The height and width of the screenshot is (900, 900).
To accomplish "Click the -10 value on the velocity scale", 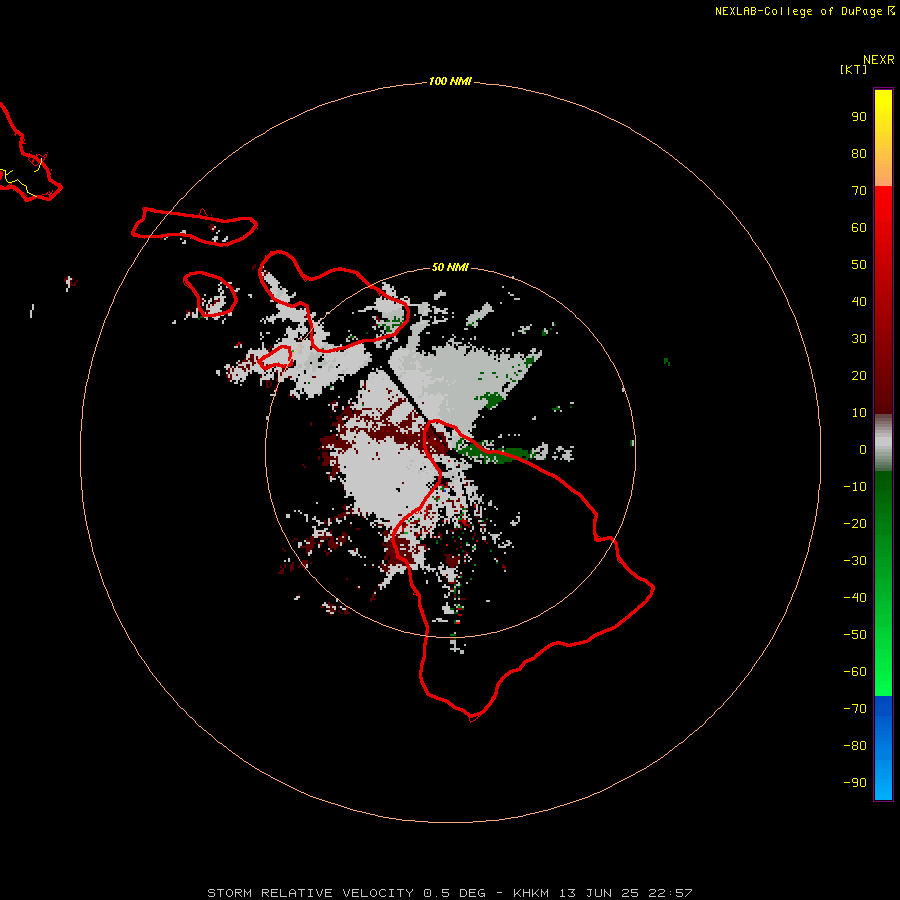I will coord(855,487).
